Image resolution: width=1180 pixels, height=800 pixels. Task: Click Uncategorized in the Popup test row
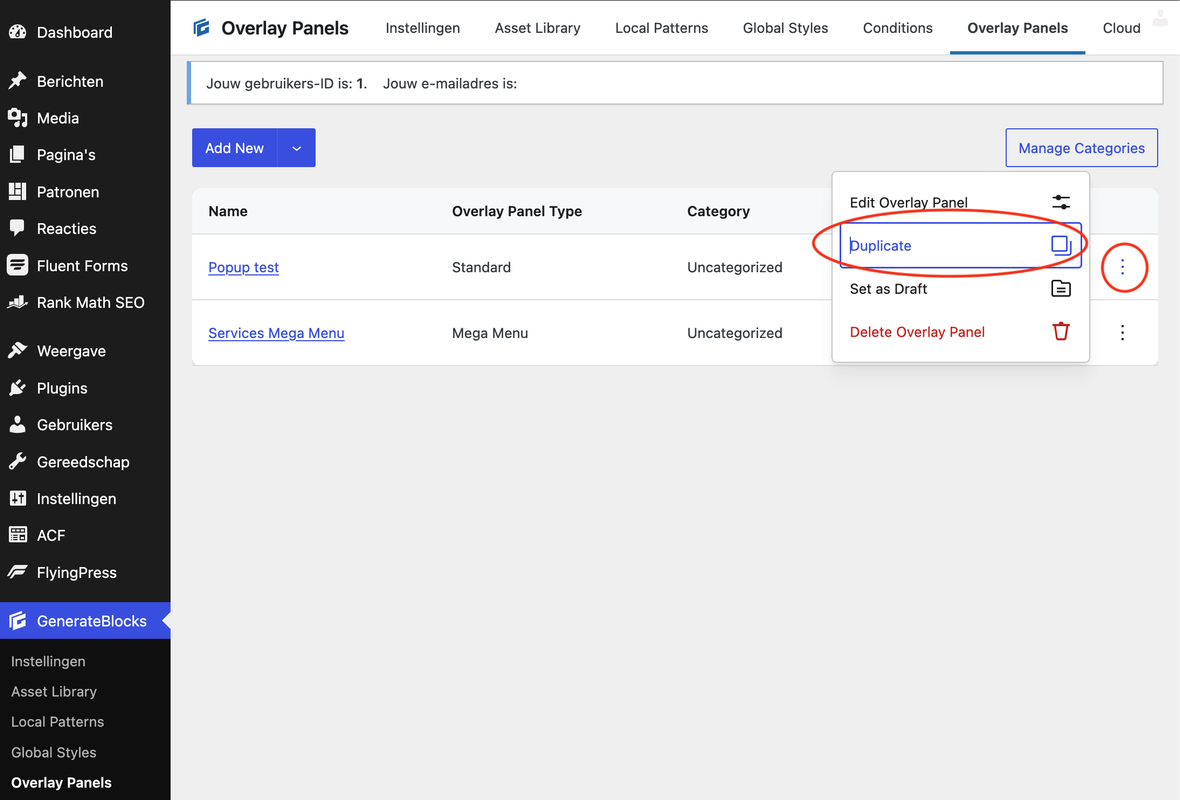pos(734,267)
